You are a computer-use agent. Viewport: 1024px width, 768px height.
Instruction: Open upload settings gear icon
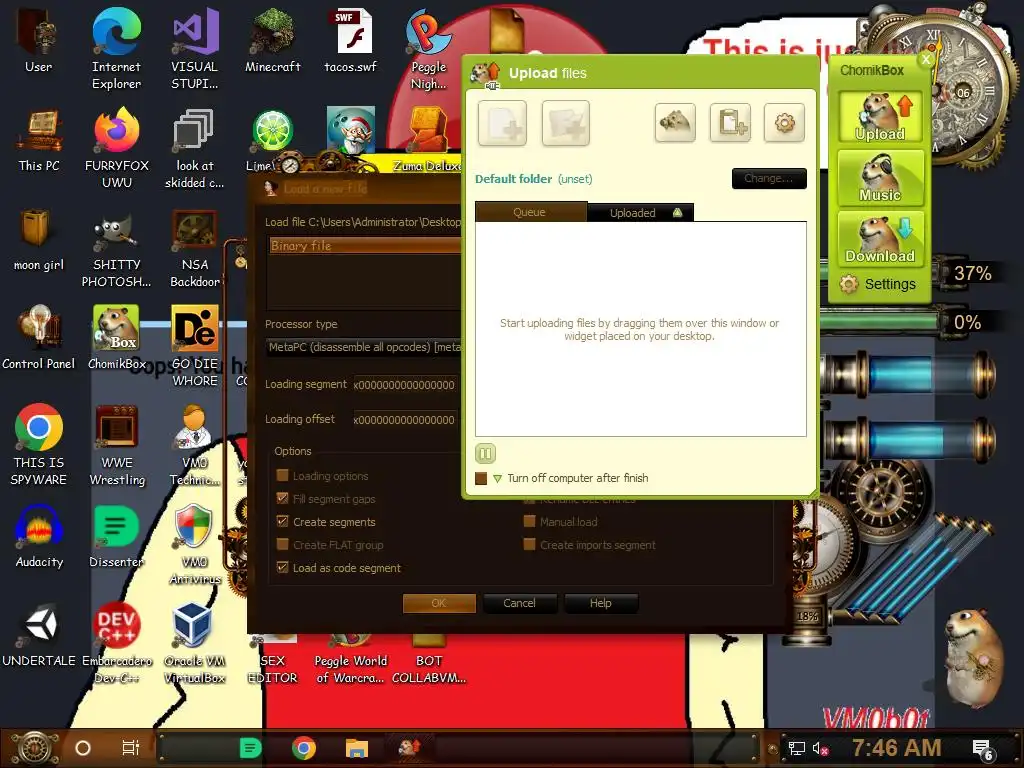pos(784,122)
